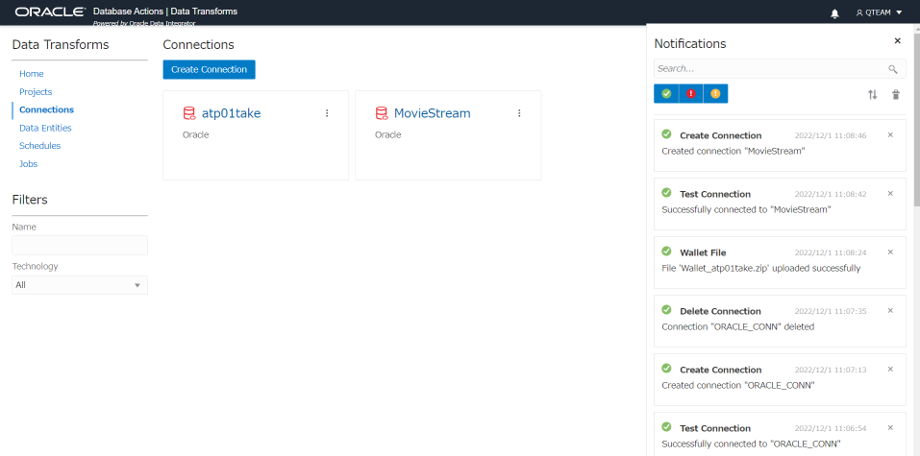Image resolution: width=920 pixels, height=456 pixels.
Task: Click the notifications panel vertical scrollbar
Action: click(915, 120)
